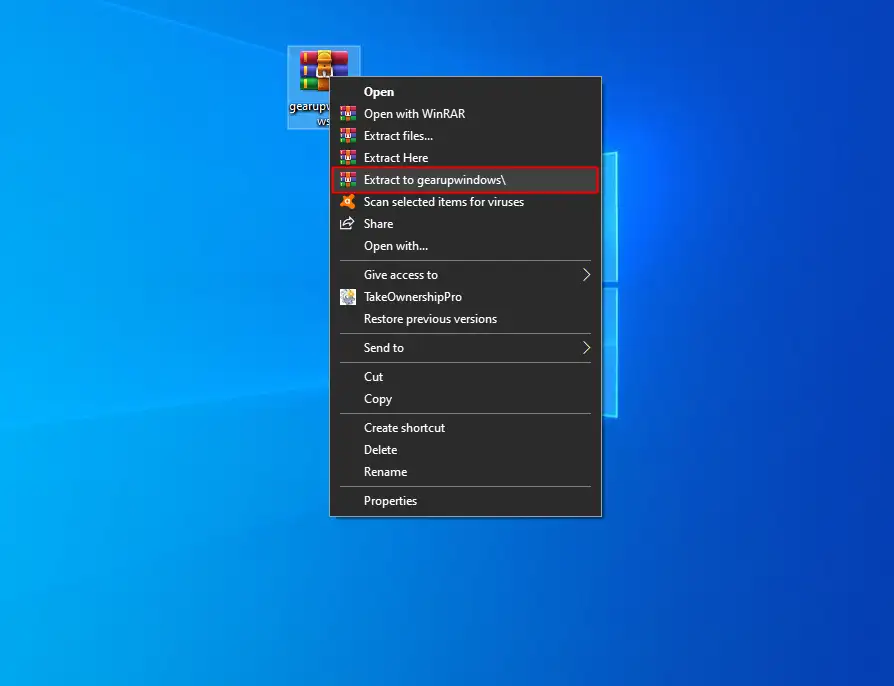This screenshot has height=686, width=894.
Task: Expand the Give access to submenu arrow
Action: [x=586, y=275]
